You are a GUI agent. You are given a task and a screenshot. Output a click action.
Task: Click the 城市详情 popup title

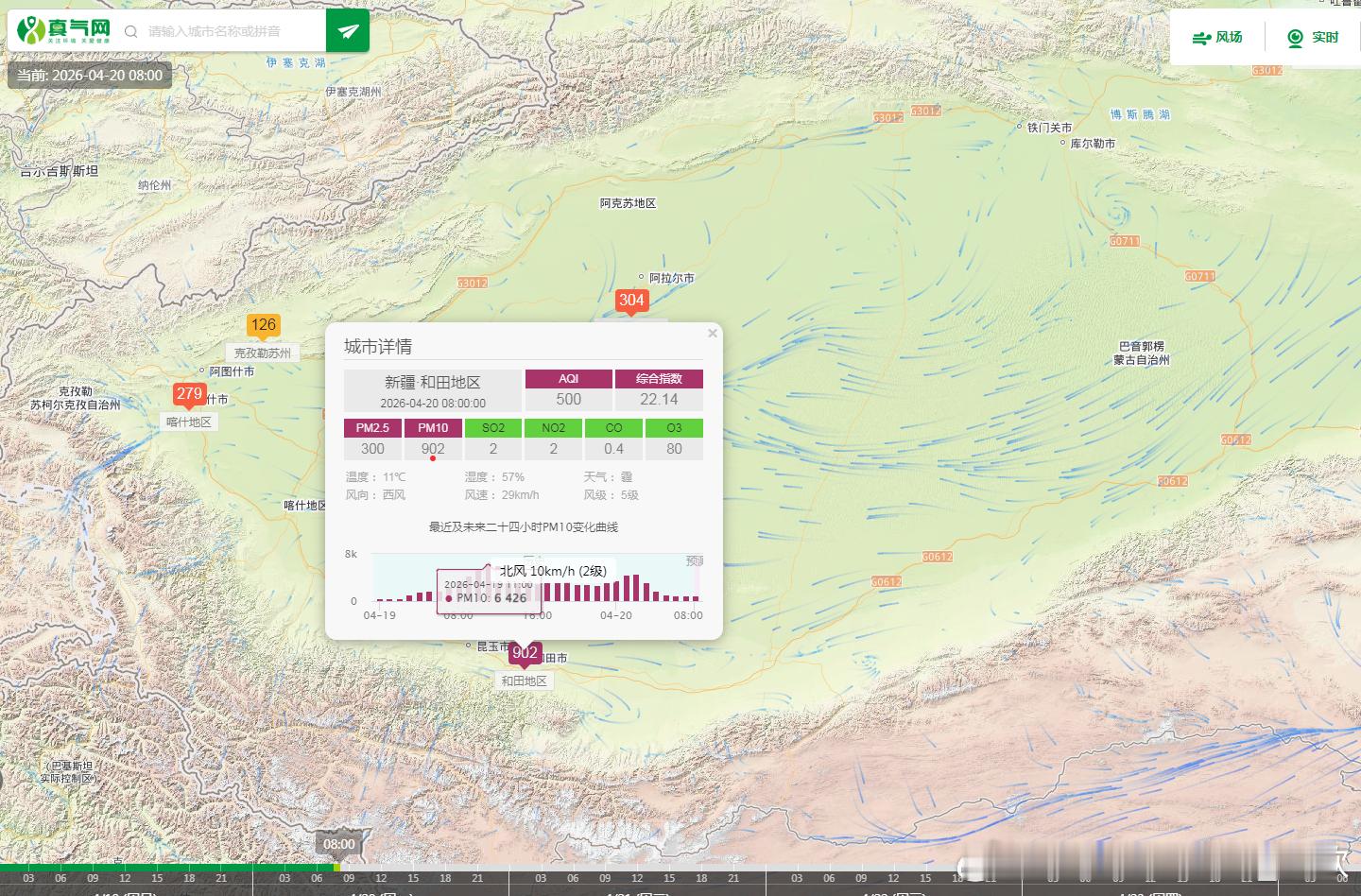coord(378,347)
